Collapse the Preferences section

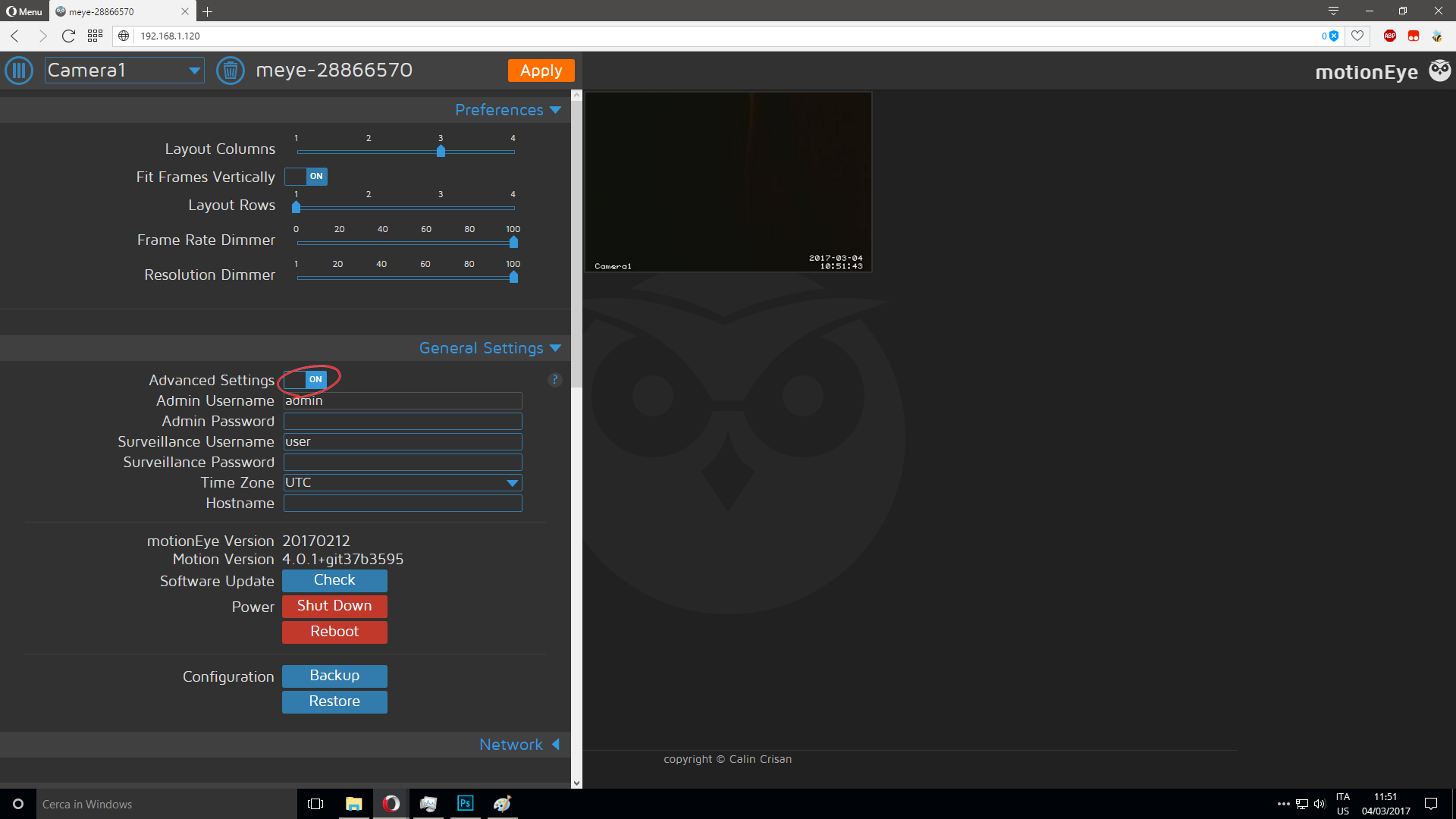click(508, 110)
